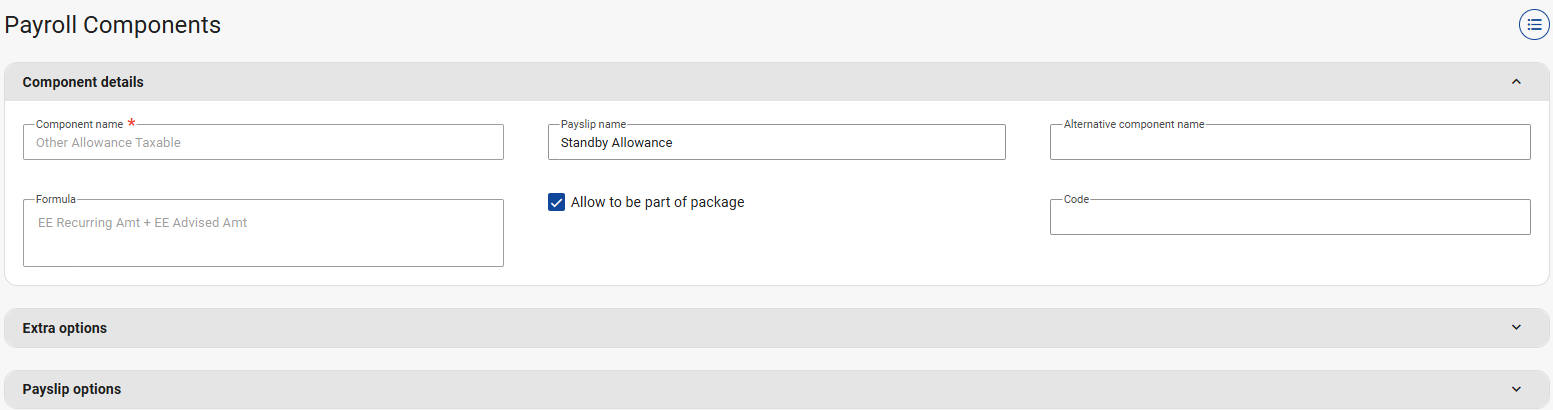This screenshot has height=410, width=1553.
Task: Focus the Payslip name field containing Standby Allowance
Action: click(x=776, y=143)
